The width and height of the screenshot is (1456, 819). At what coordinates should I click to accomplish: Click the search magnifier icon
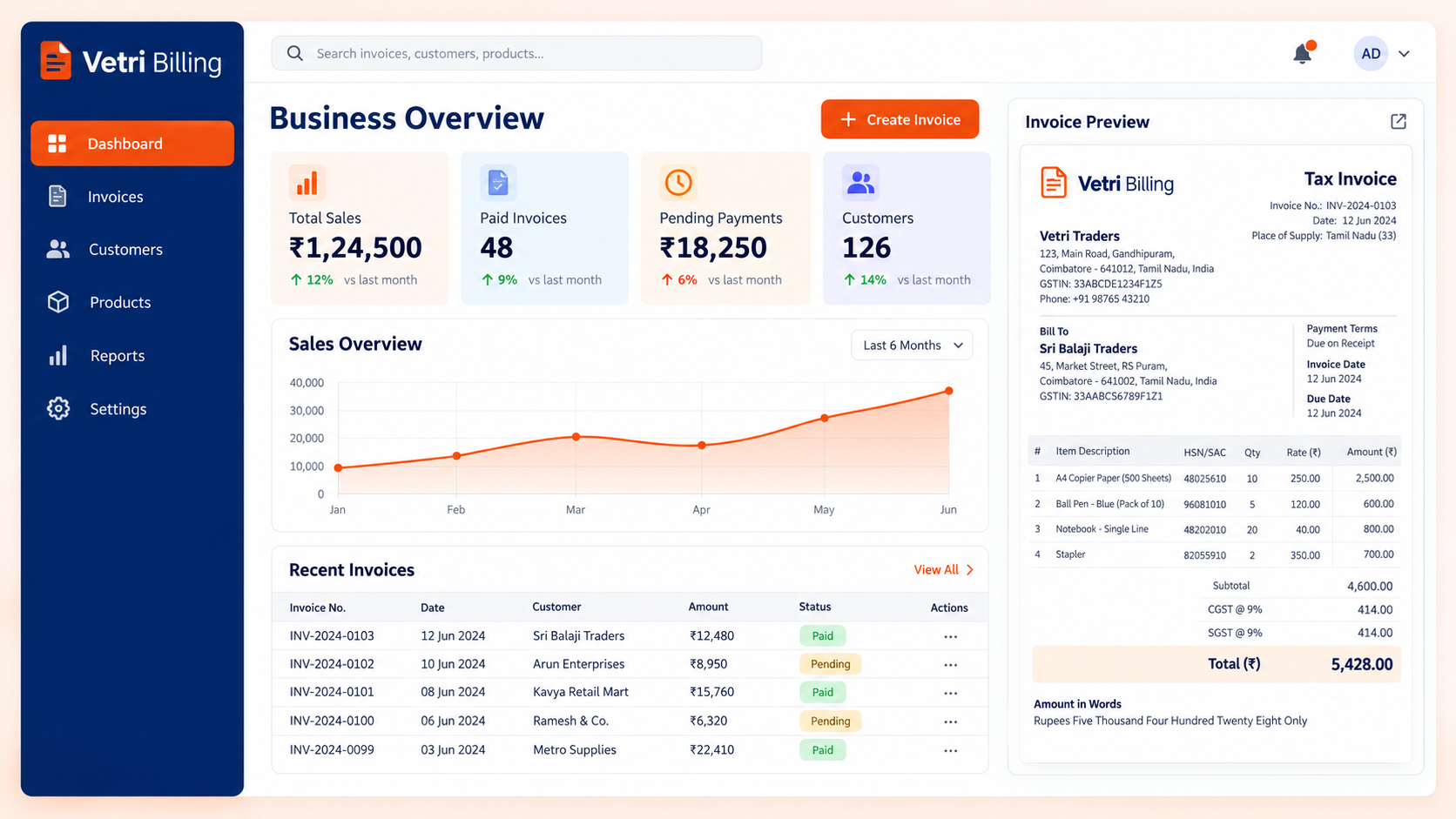295,53
